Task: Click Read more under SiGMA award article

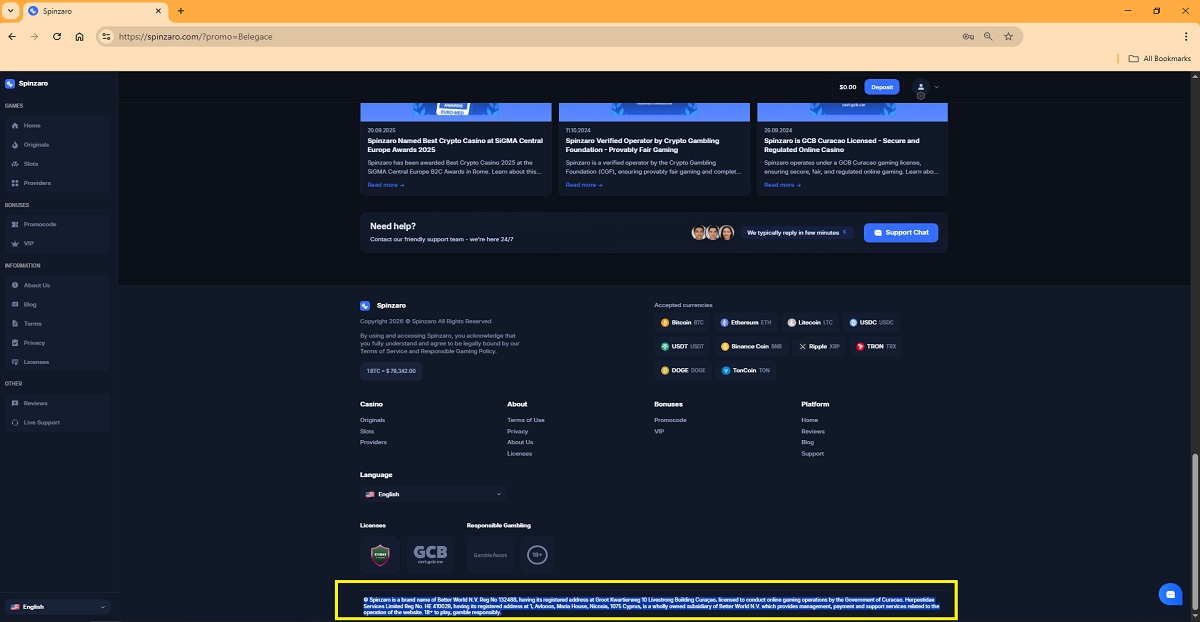Action: pos(385,185)
